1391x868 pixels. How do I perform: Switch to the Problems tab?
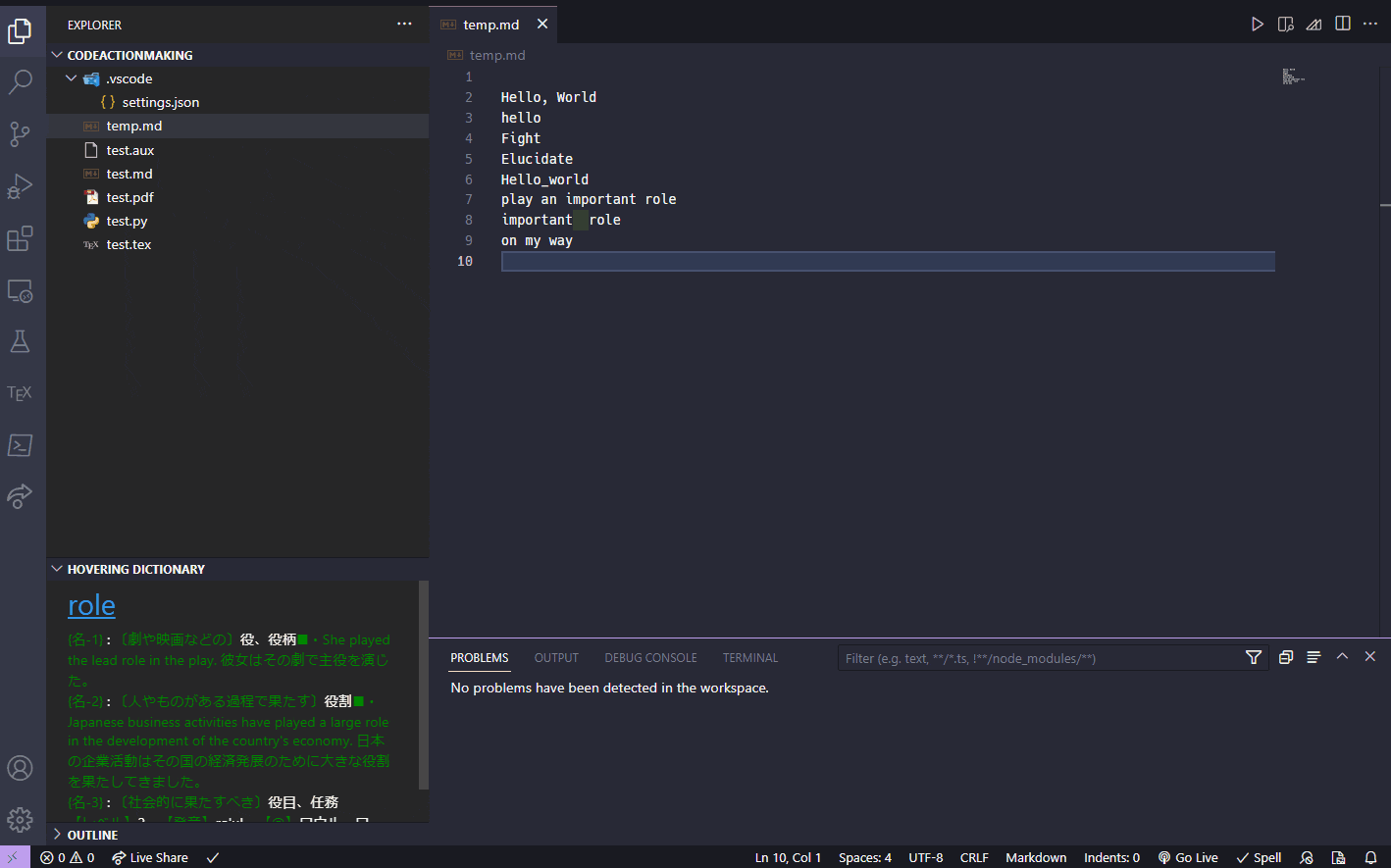480,657
